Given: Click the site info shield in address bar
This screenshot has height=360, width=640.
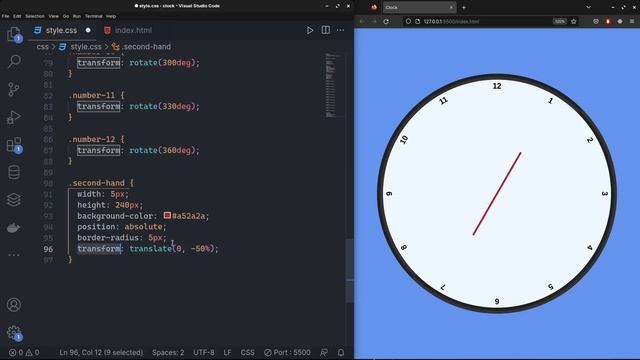Looking at the screenshot, I should coord(408,21).
